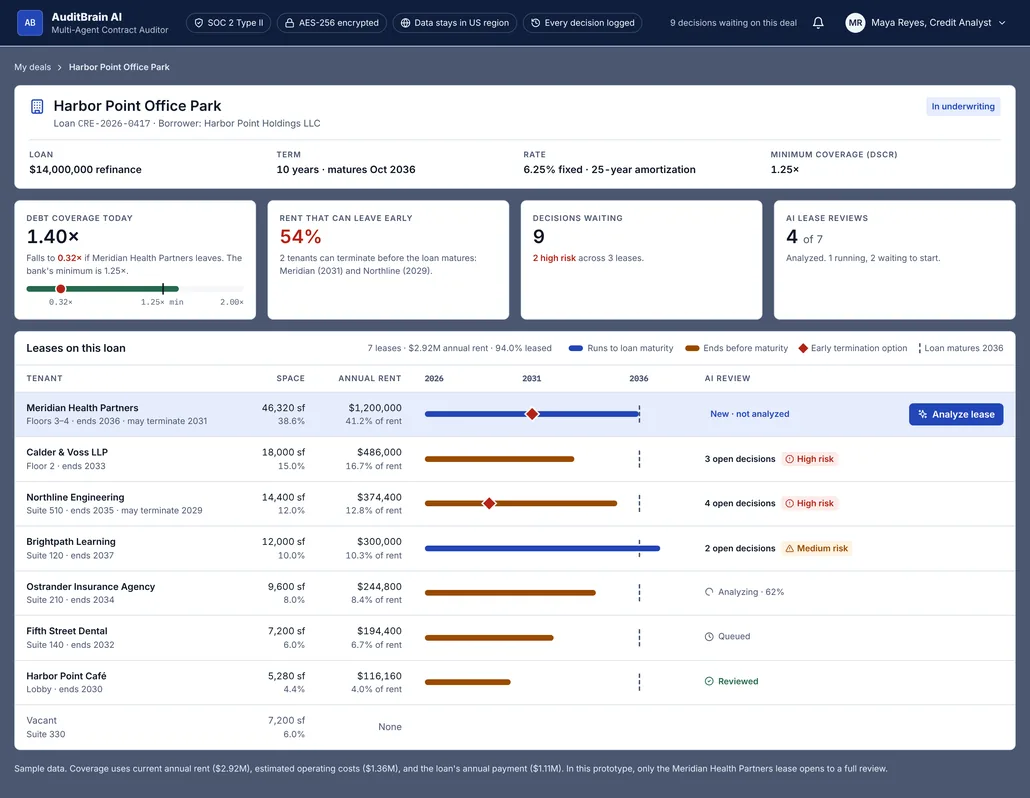
Task: Click the 1.25× min marker on coverage bar
Action: pyautogui.click(x=163, y=289)
